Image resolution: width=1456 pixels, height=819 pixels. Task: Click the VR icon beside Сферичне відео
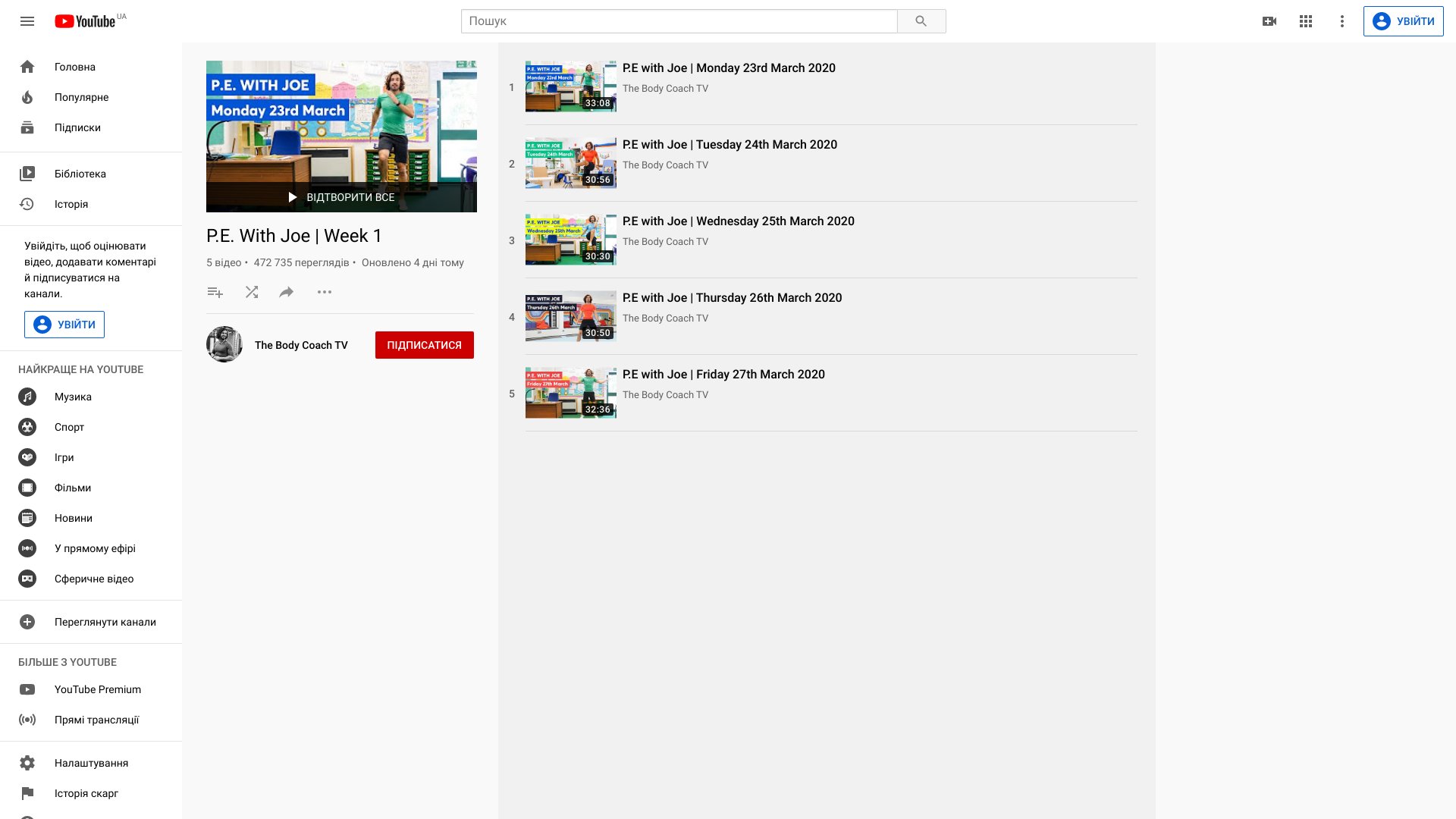27,579
